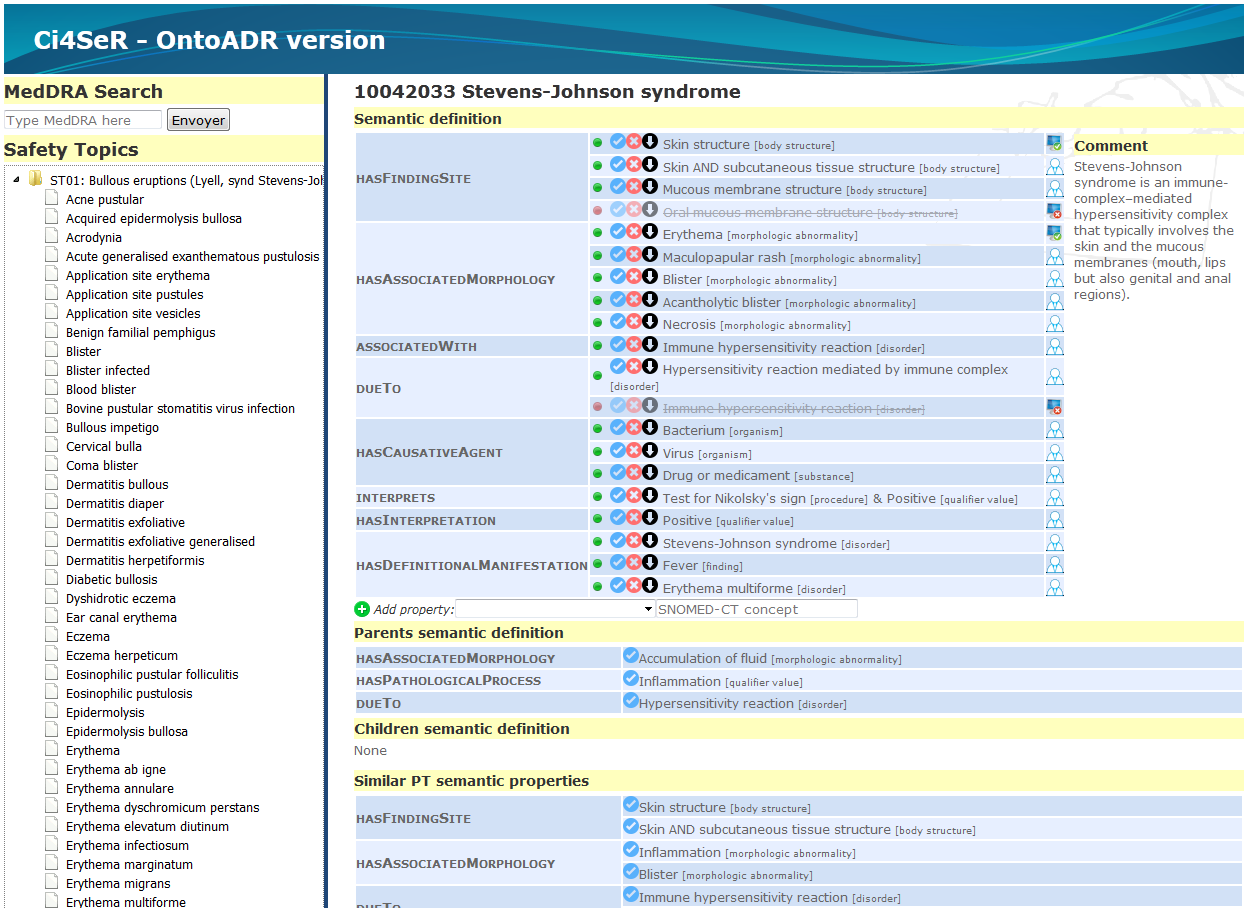Viewport: 1246px width, 908px height.
Task: Open the Dyshidrotic eczema term
Action: coord(121,598)
